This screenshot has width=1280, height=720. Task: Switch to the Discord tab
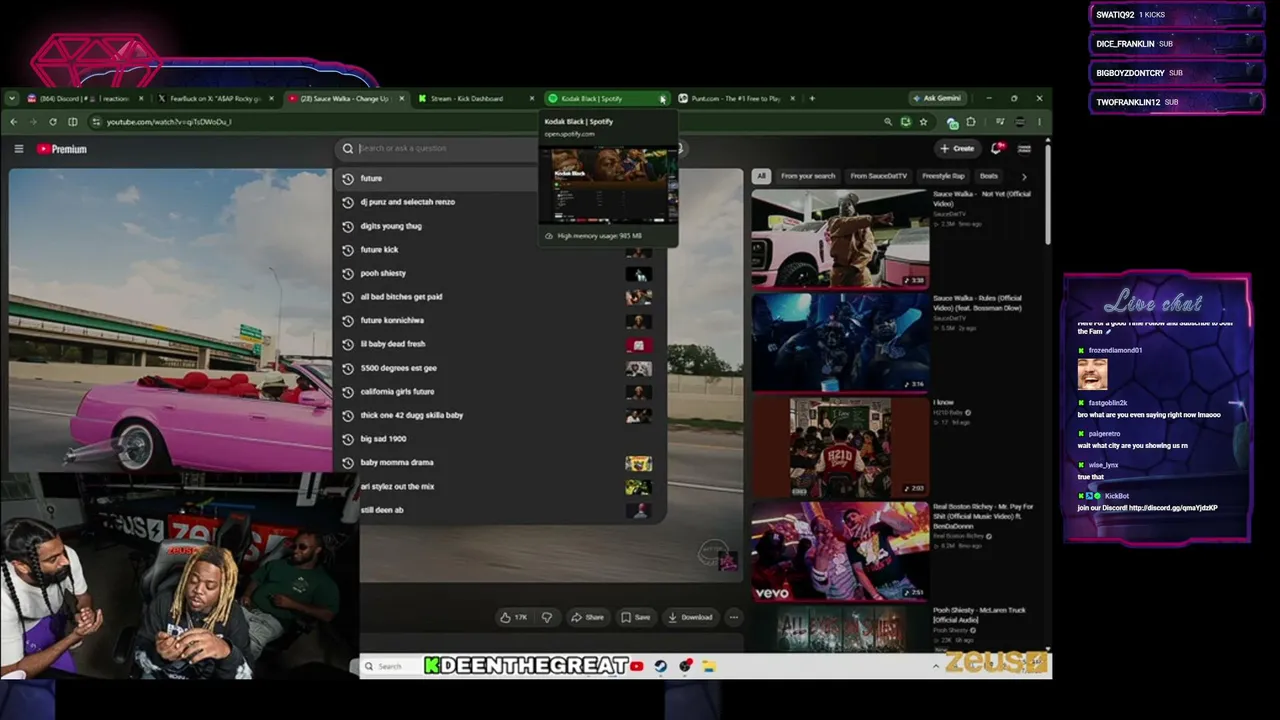coord(84,98)
